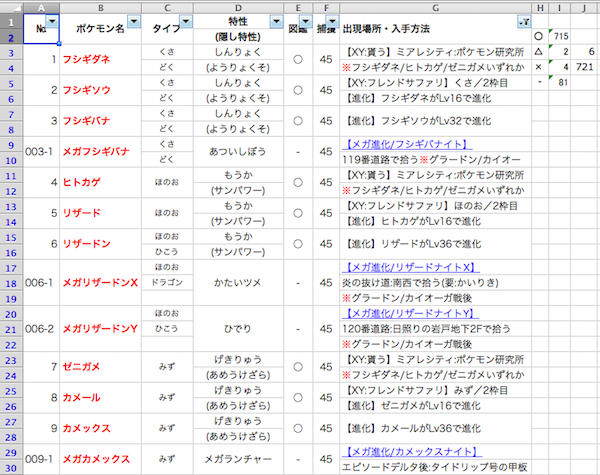Click エピソードデルタ後:タイドリップ号の甲板 cell
The image size is (600, 475).
[x=435, y=467]
